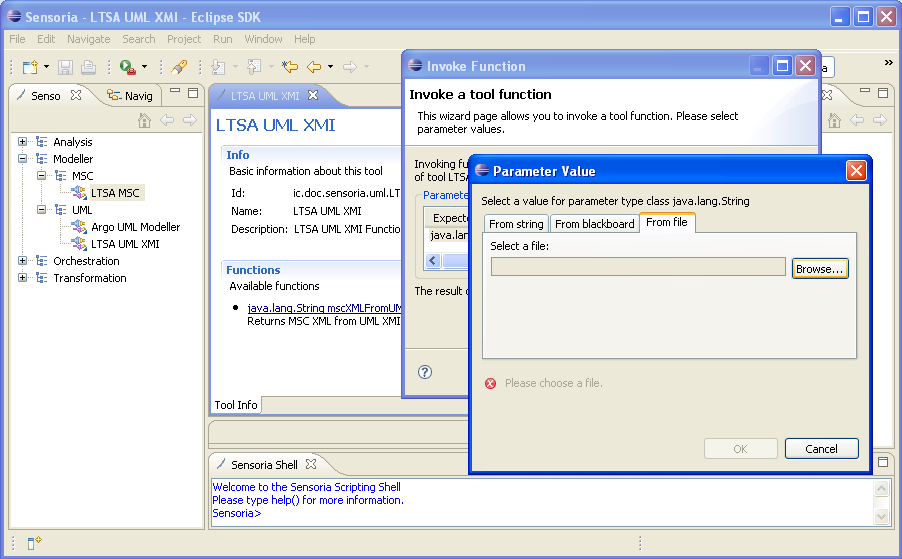
Task: Select Argo UML Modeller tree item
Action: [x=136, y=227]
